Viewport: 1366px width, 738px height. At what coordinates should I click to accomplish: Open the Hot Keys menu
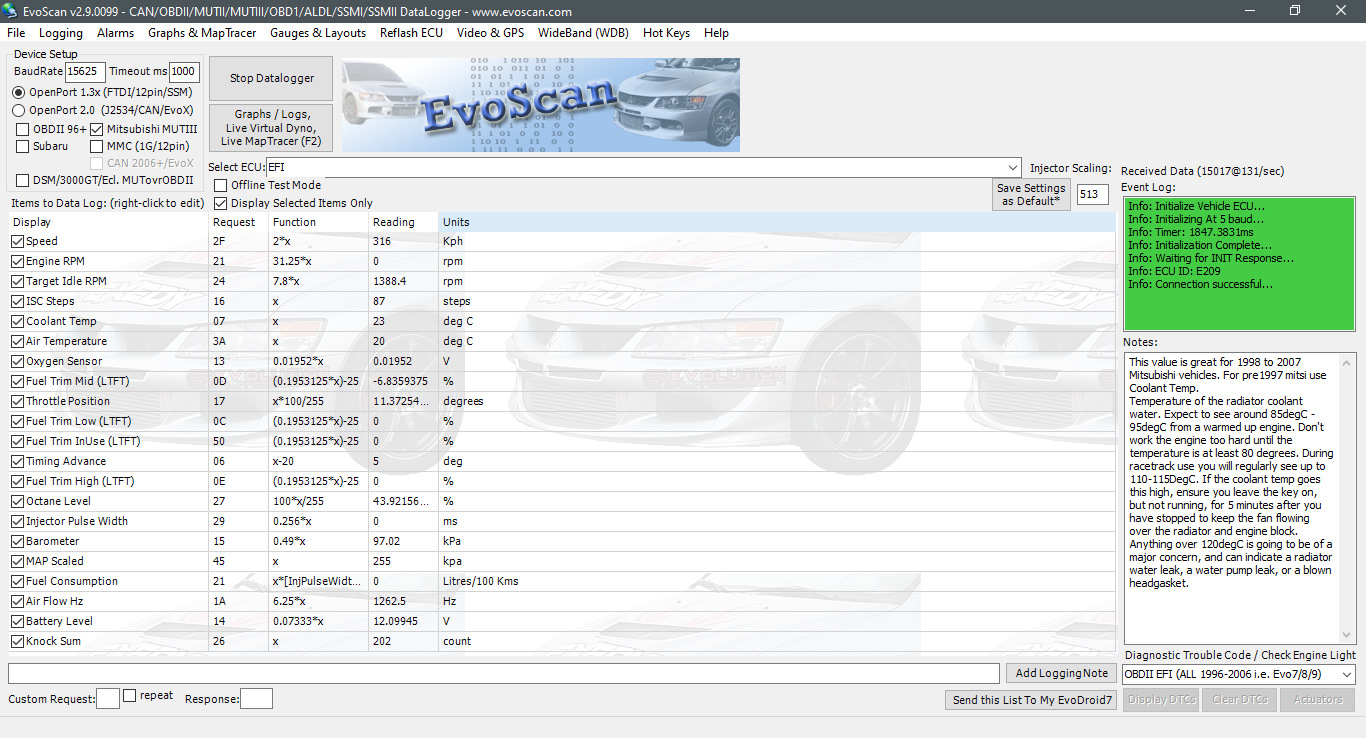point(666,33)
